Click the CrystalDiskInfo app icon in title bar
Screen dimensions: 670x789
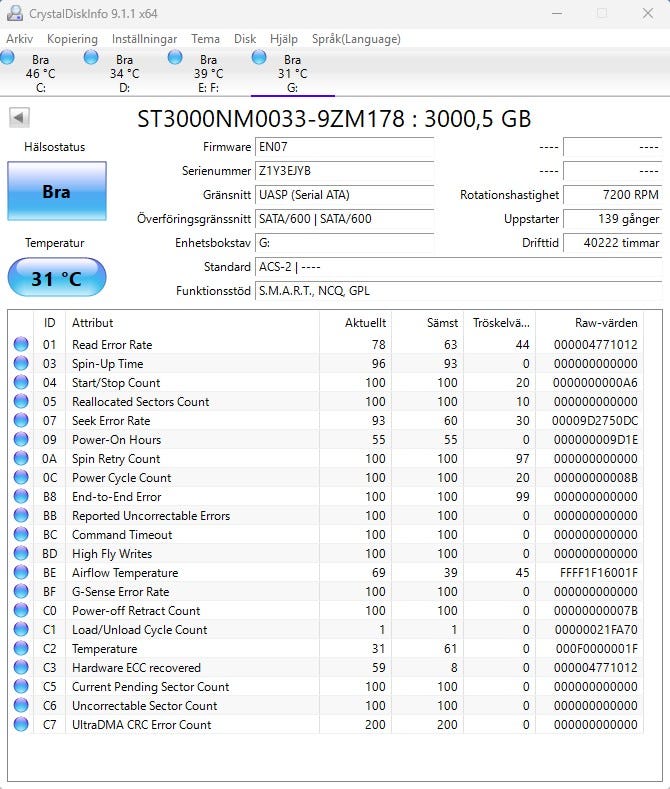15,14
